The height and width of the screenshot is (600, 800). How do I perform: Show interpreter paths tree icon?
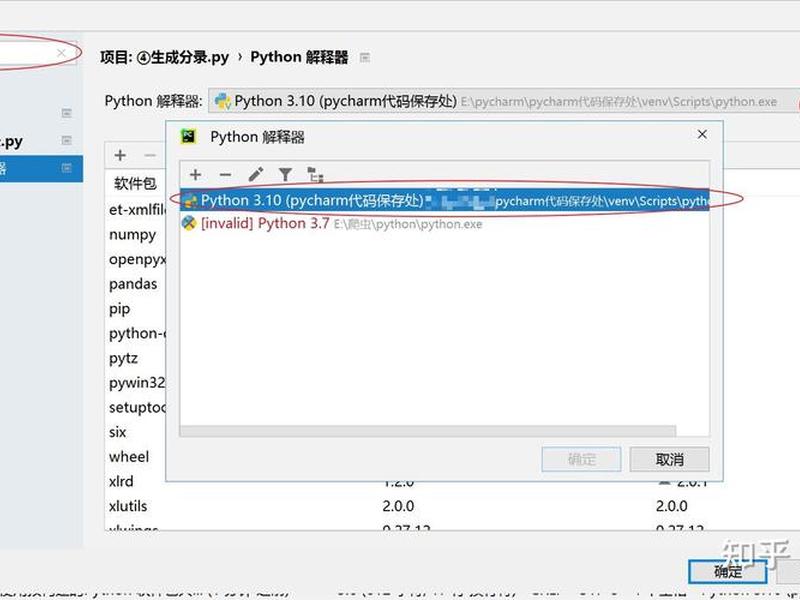(315, 174)
